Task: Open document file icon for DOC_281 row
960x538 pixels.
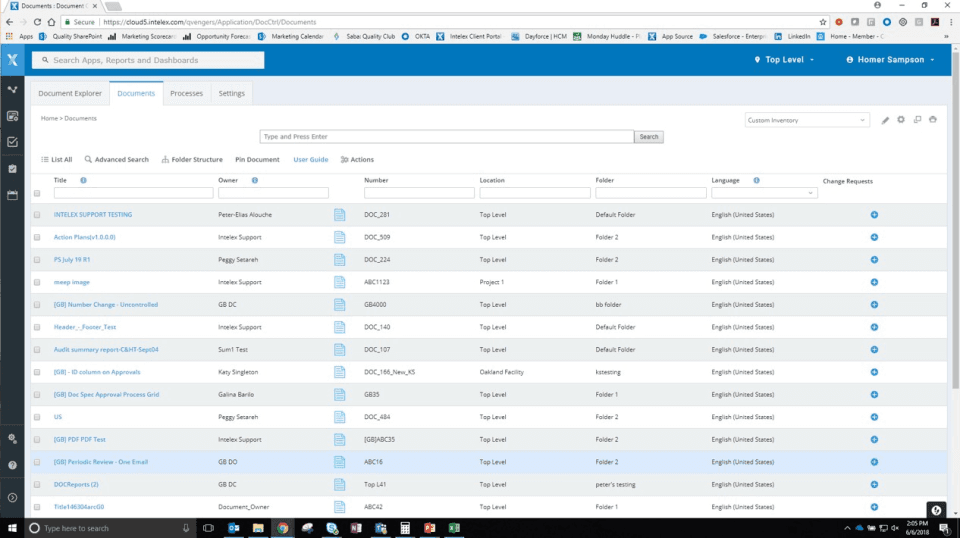Action: (340, 215)
